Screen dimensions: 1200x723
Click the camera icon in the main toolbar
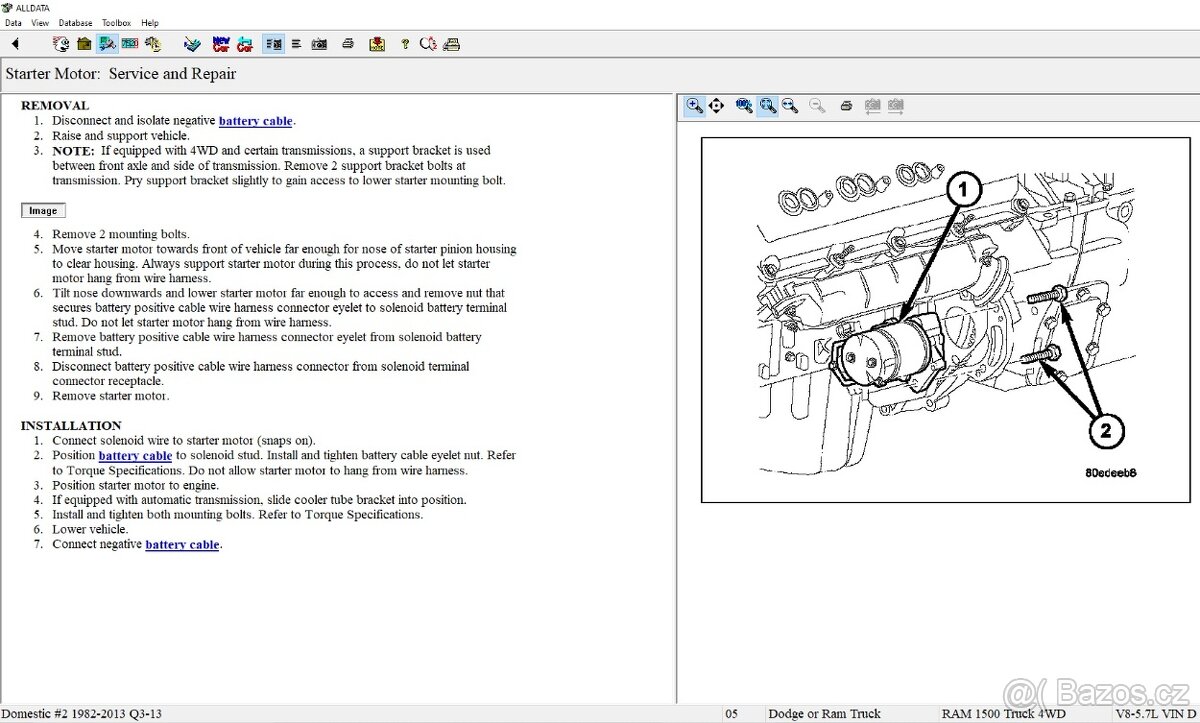pos(319,44)
